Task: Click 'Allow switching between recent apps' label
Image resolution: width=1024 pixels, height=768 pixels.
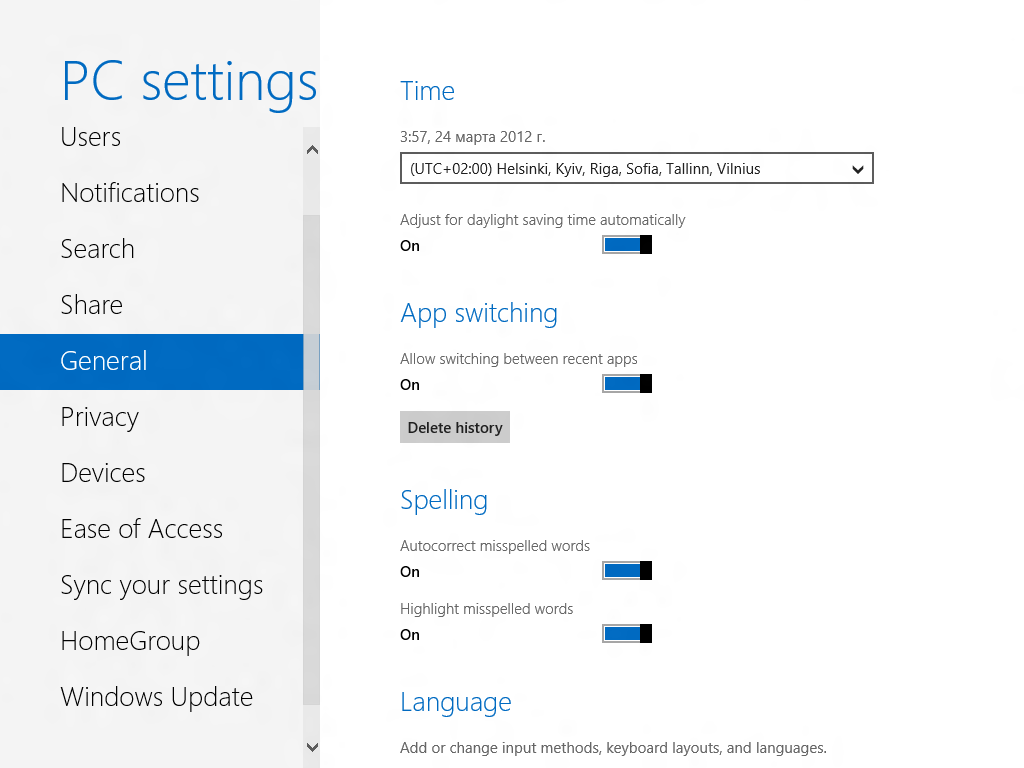Action: [519, 359]
